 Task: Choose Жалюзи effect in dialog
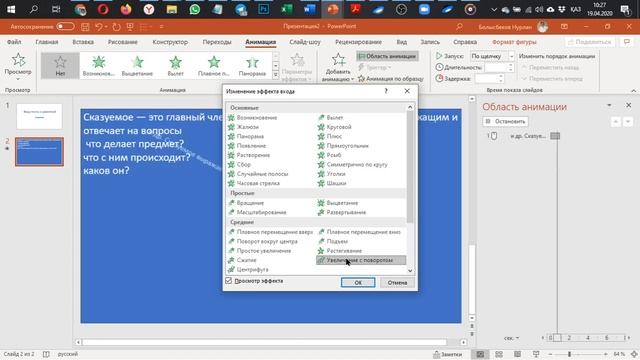tap(248, 127)
